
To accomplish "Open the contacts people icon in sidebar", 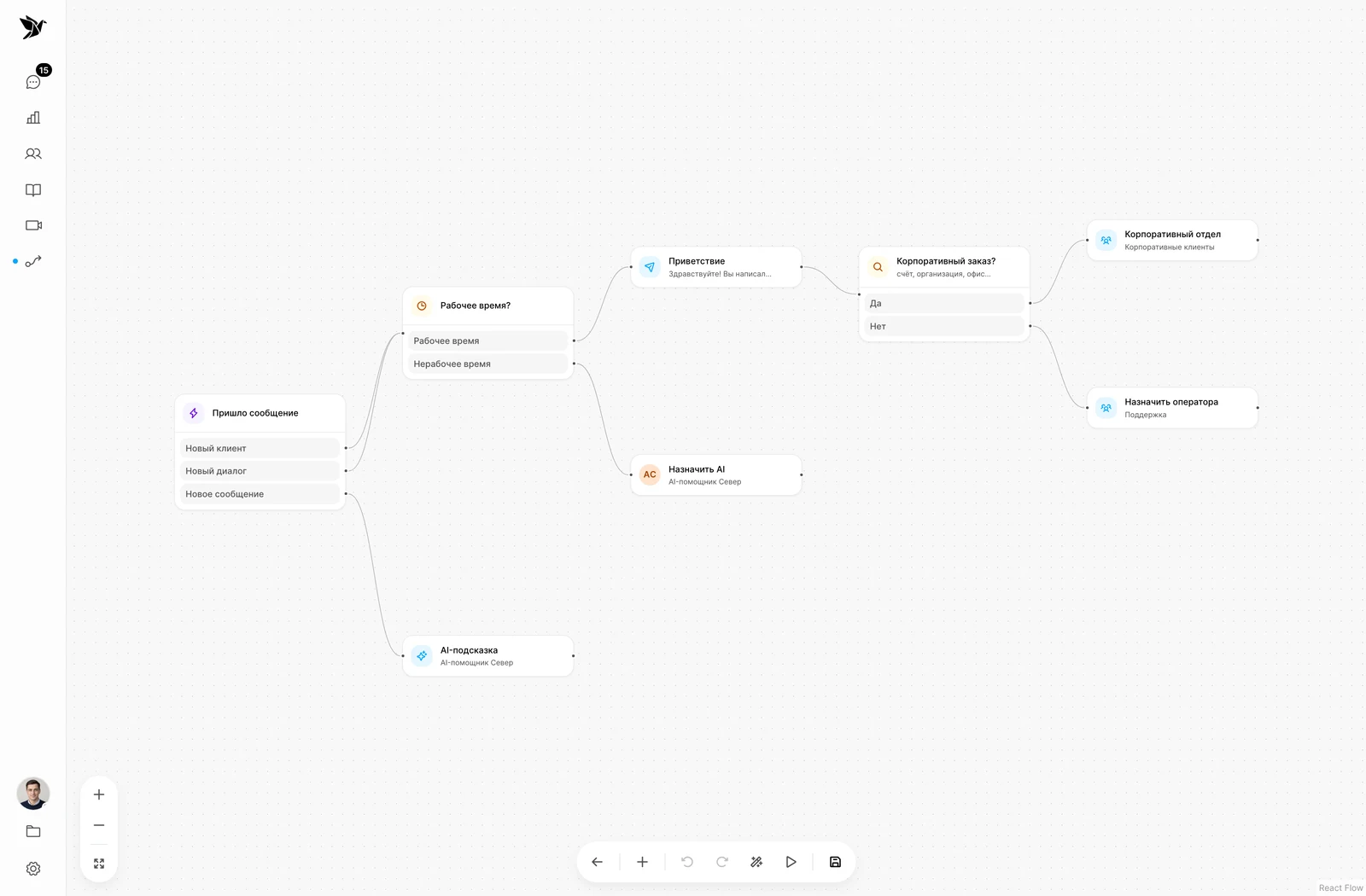I will click(33, 154).
